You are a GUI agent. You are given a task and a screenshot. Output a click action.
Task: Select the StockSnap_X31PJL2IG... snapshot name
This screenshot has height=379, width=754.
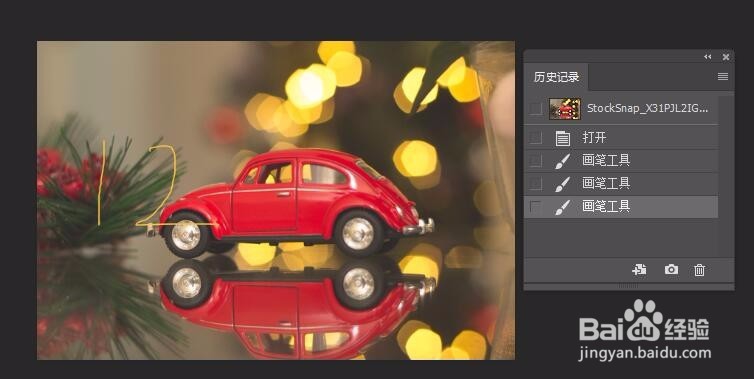tap(647, 108)
